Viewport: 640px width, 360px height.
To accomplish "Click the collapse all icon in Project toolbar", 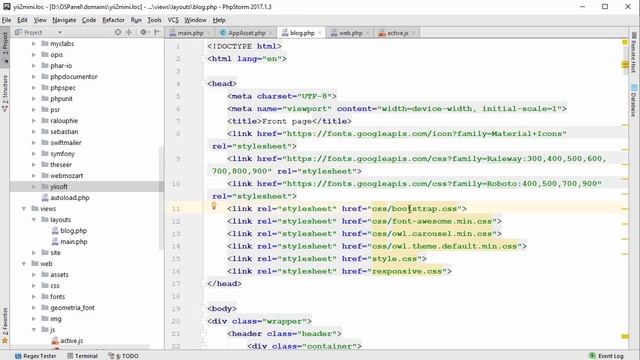I will tap(129, 32).
